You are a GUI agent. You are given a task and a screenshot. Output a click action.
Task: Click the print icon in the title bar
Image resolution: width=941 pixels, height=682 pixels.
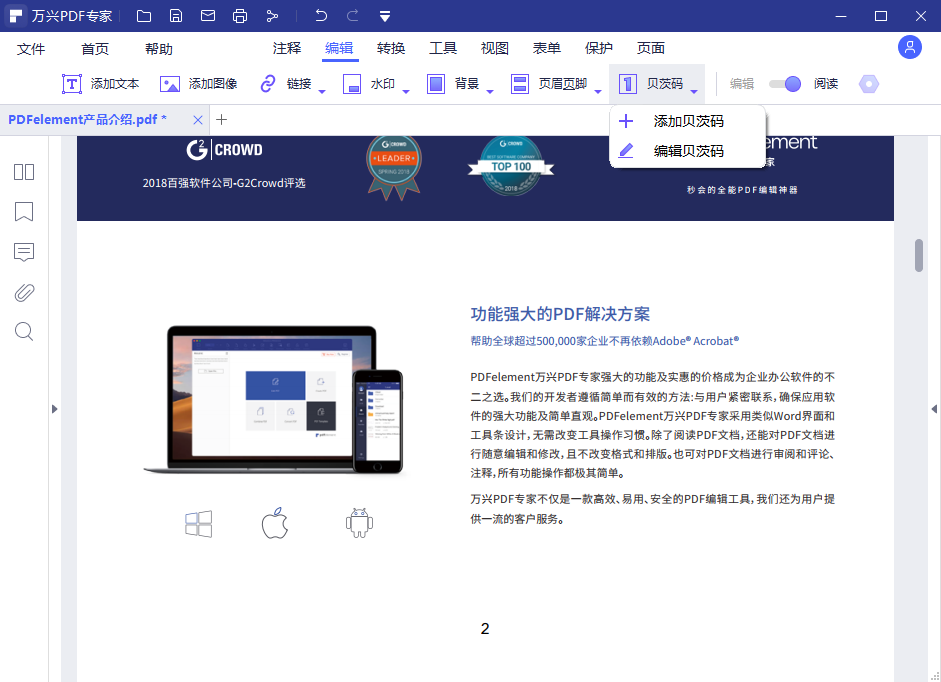(240, 16)
